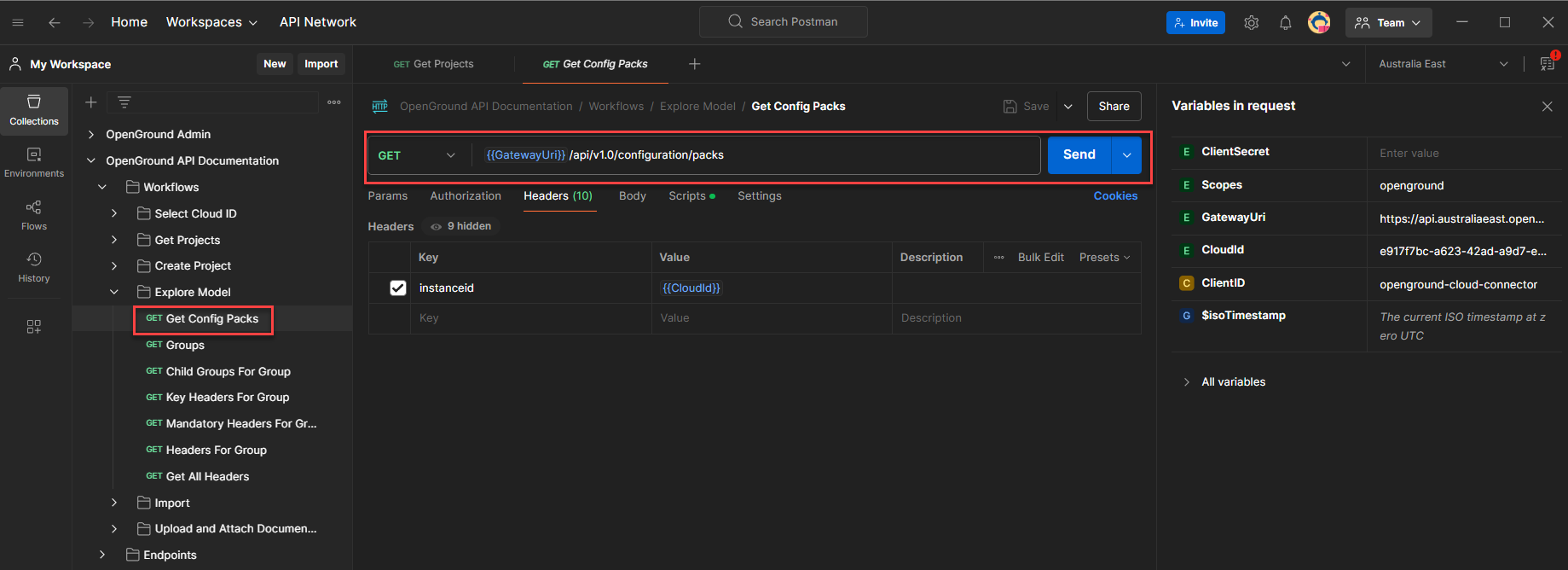This screenshot has width=1568, height=570.
Task: Click the ClientID collection variable badge
Action: (1186, 283)
